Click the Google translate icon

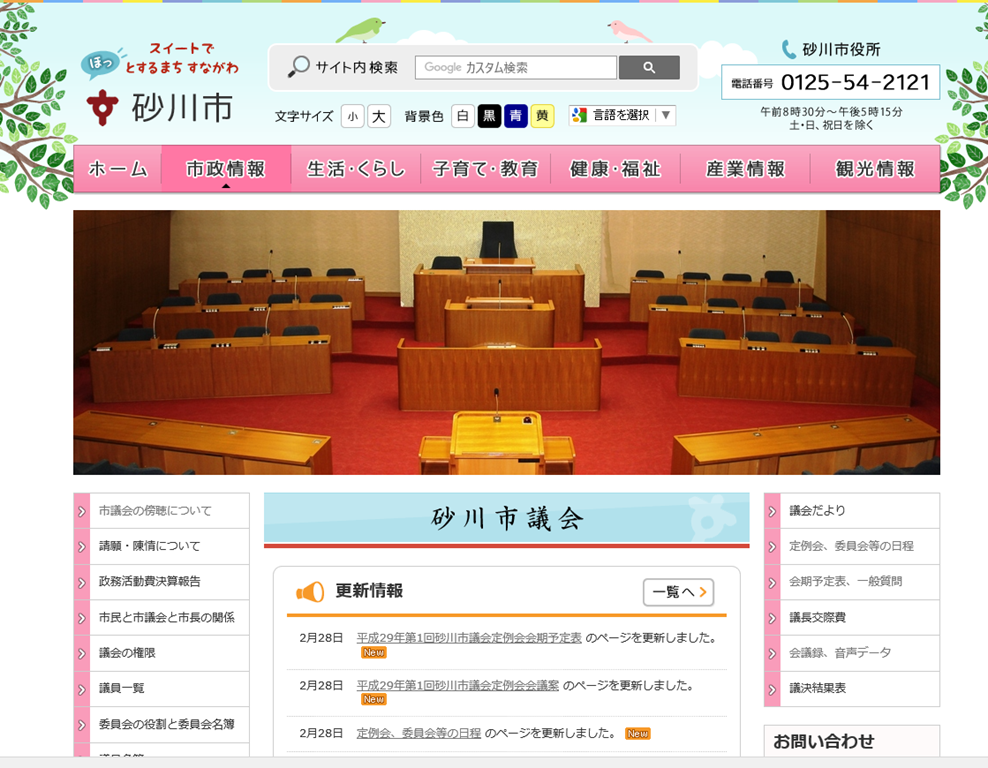[579, 115]
